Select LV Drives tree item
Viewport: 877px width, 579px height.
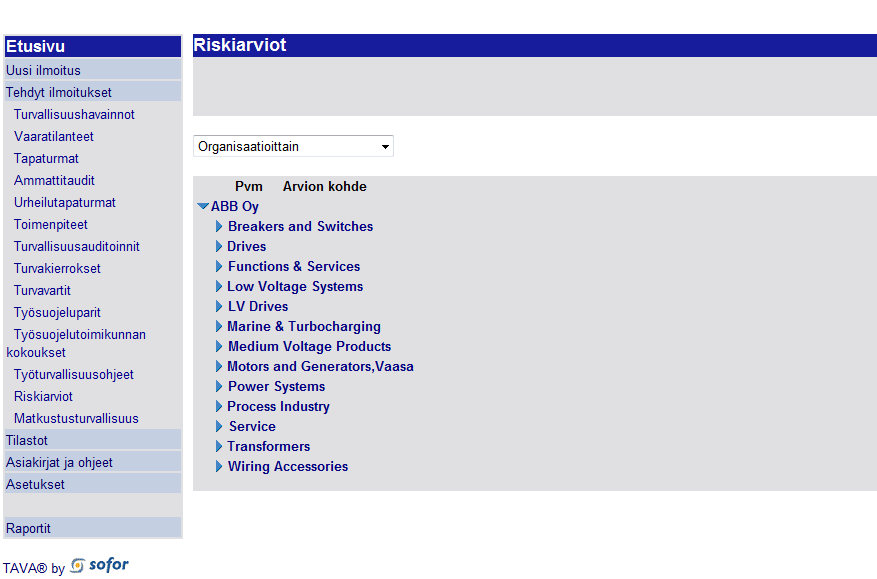coord(258,307)
